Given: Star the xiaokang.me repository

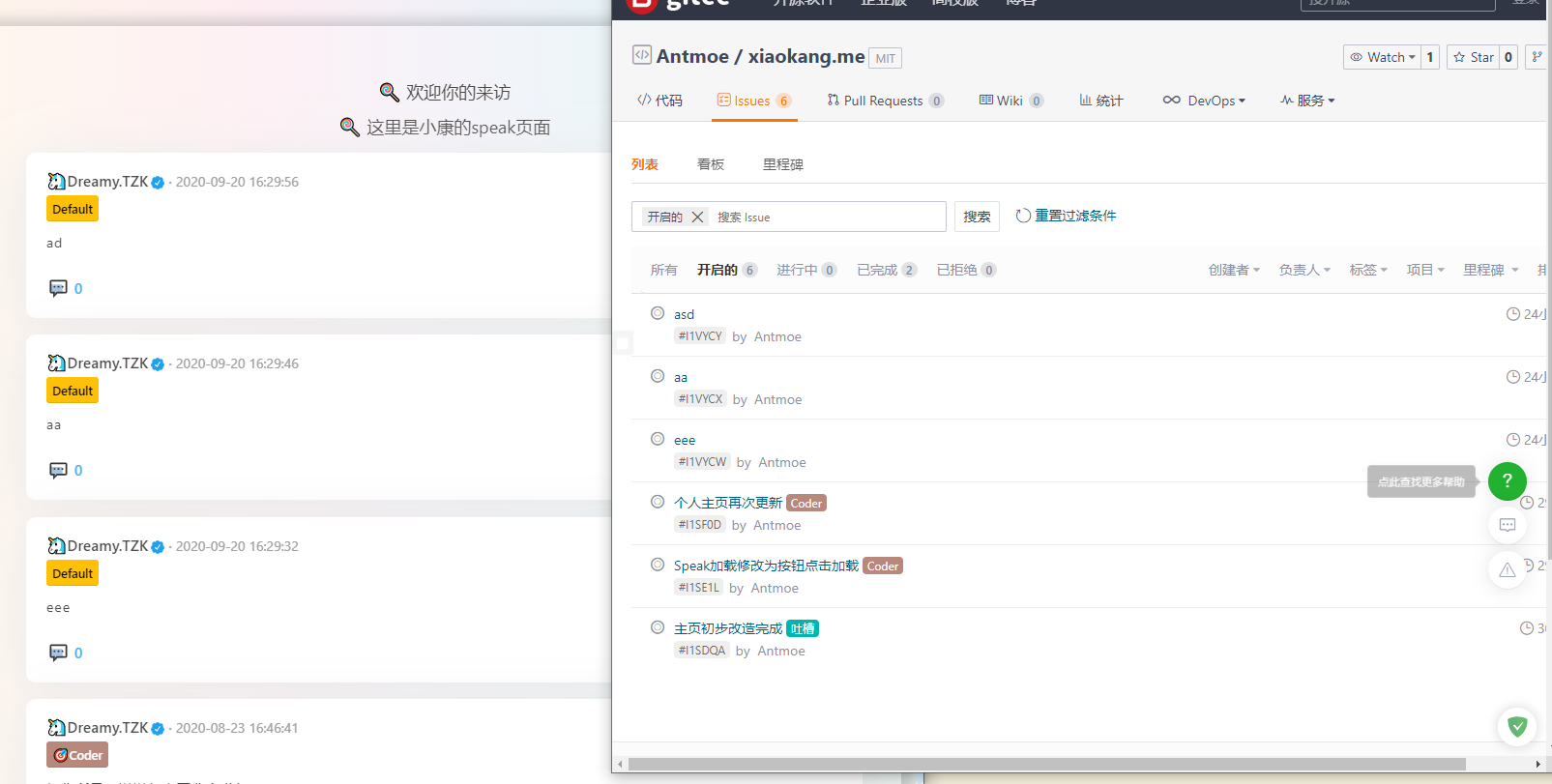Looking at the screenshot, I should tap(1474, 57).
